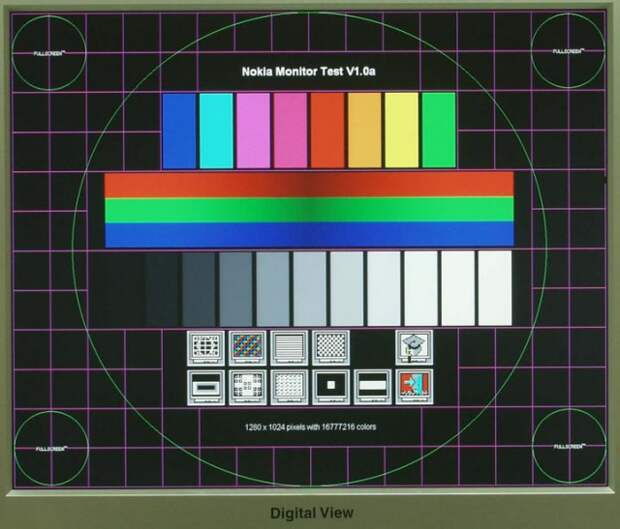Click the 'Nokia Monitor Test V1.0a' title
The height and width of the screenshot is (529, 620).
[308, 72]
